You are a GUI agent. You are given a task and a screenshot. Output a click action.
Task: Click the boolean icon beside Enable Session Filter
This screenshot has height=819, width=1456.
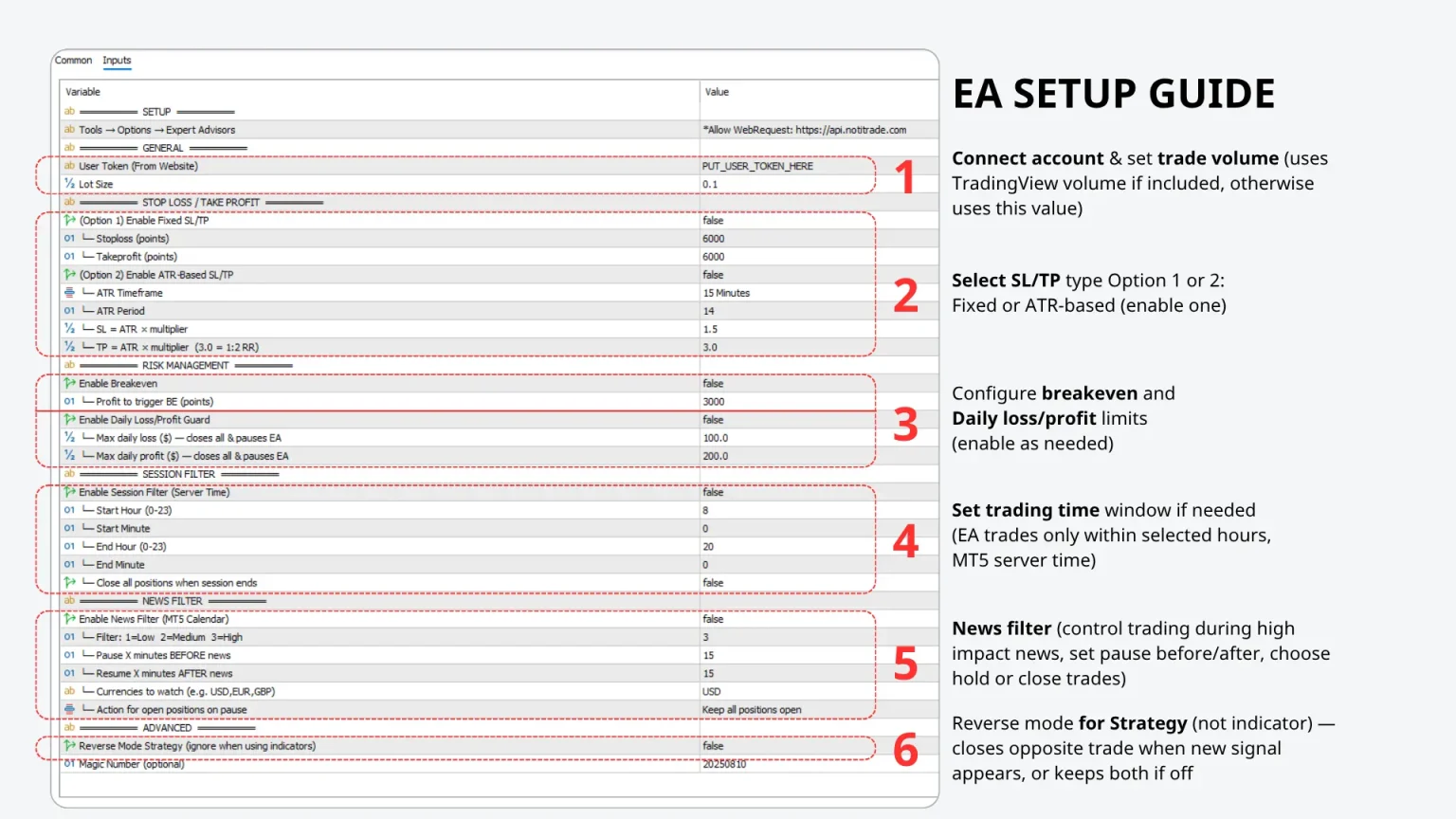coord(69,492)
